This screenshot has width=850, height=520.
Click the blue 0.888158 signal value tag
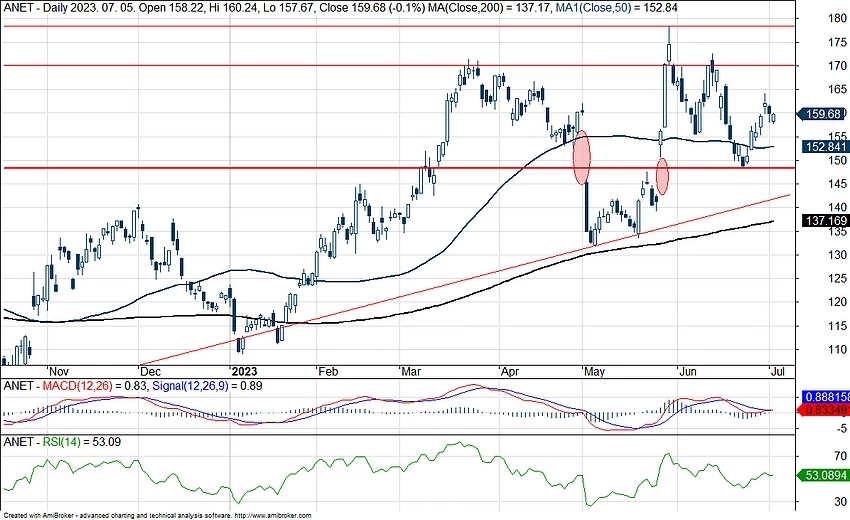[827, 396]
